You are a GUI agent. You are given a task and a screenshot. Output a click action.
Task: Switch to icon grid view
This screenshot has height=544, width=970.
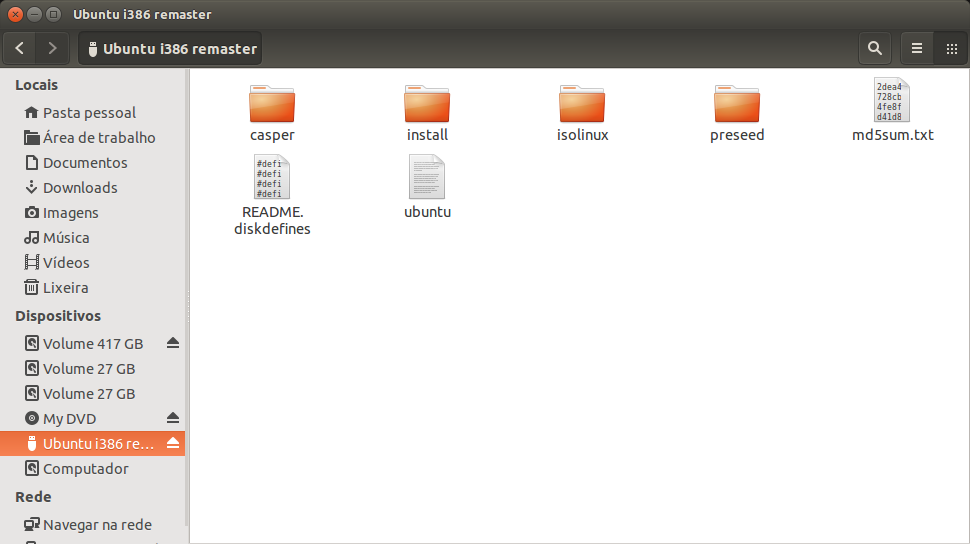coord(951,48)
